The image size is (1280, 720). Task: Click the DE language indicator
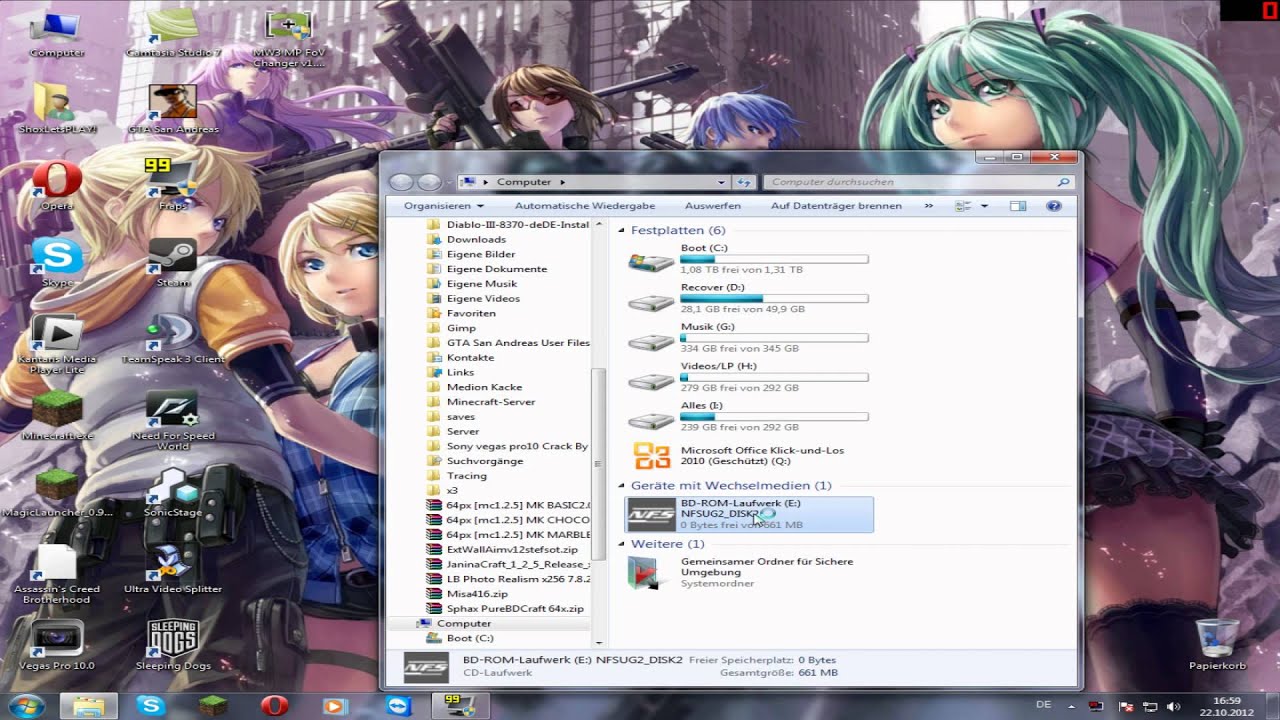tap(1044, 704)
